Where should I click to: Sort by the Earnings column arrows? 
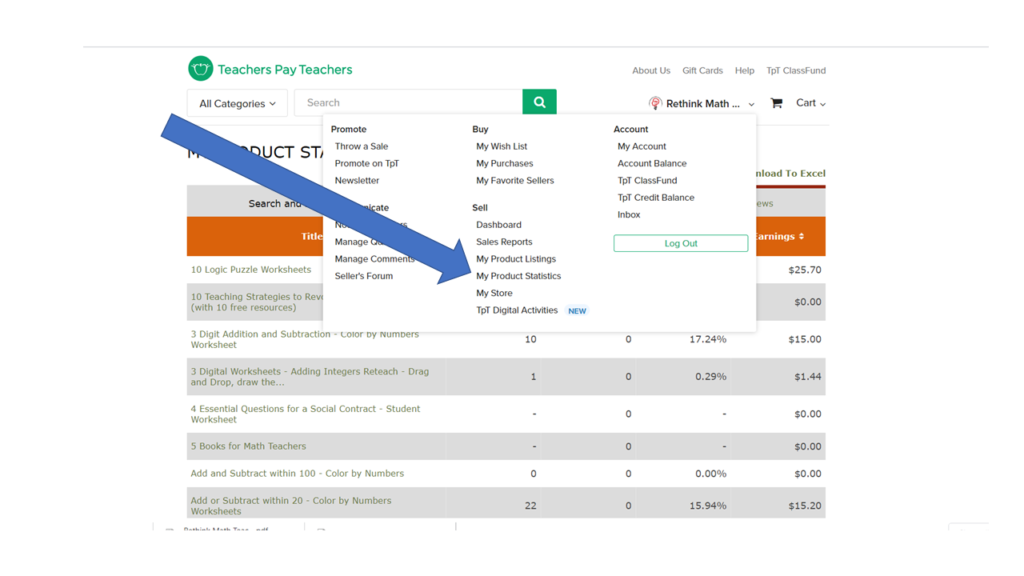(801, 237)
